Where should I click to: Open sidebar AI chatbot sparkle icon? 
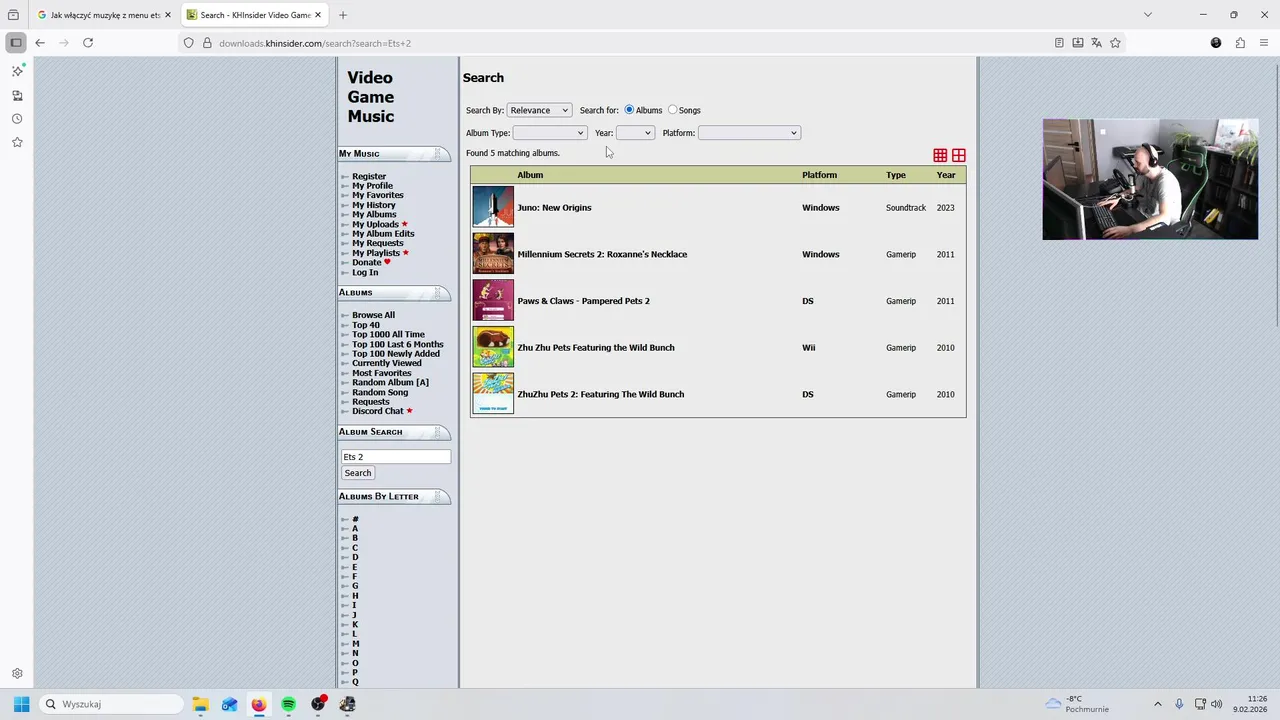(17, 71)
